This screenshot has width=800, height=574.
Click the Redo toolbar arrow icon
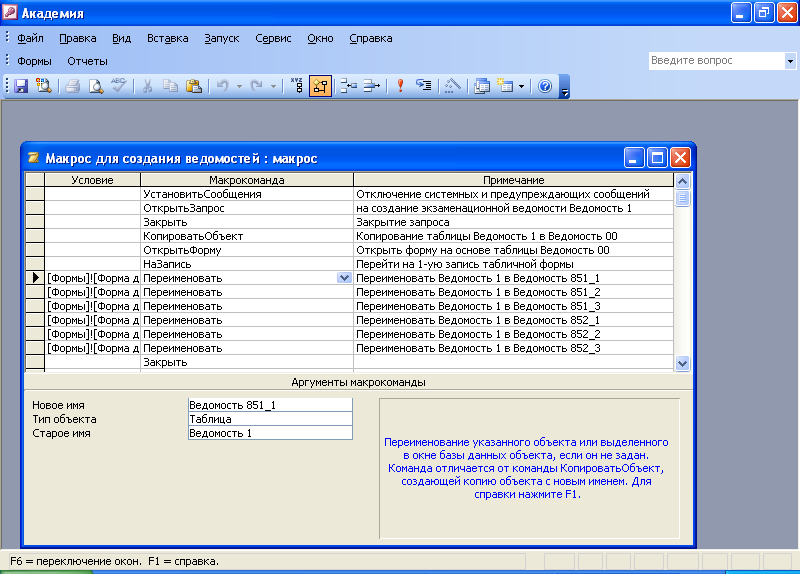pos(257,86)
